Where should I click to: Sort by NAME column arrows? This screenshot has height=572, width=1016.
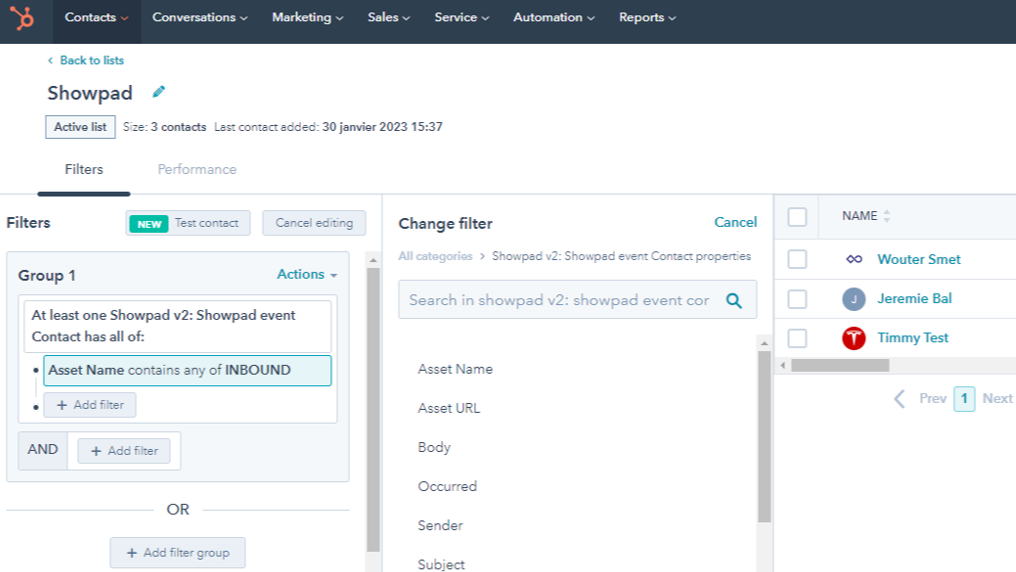tap(887, 216)
